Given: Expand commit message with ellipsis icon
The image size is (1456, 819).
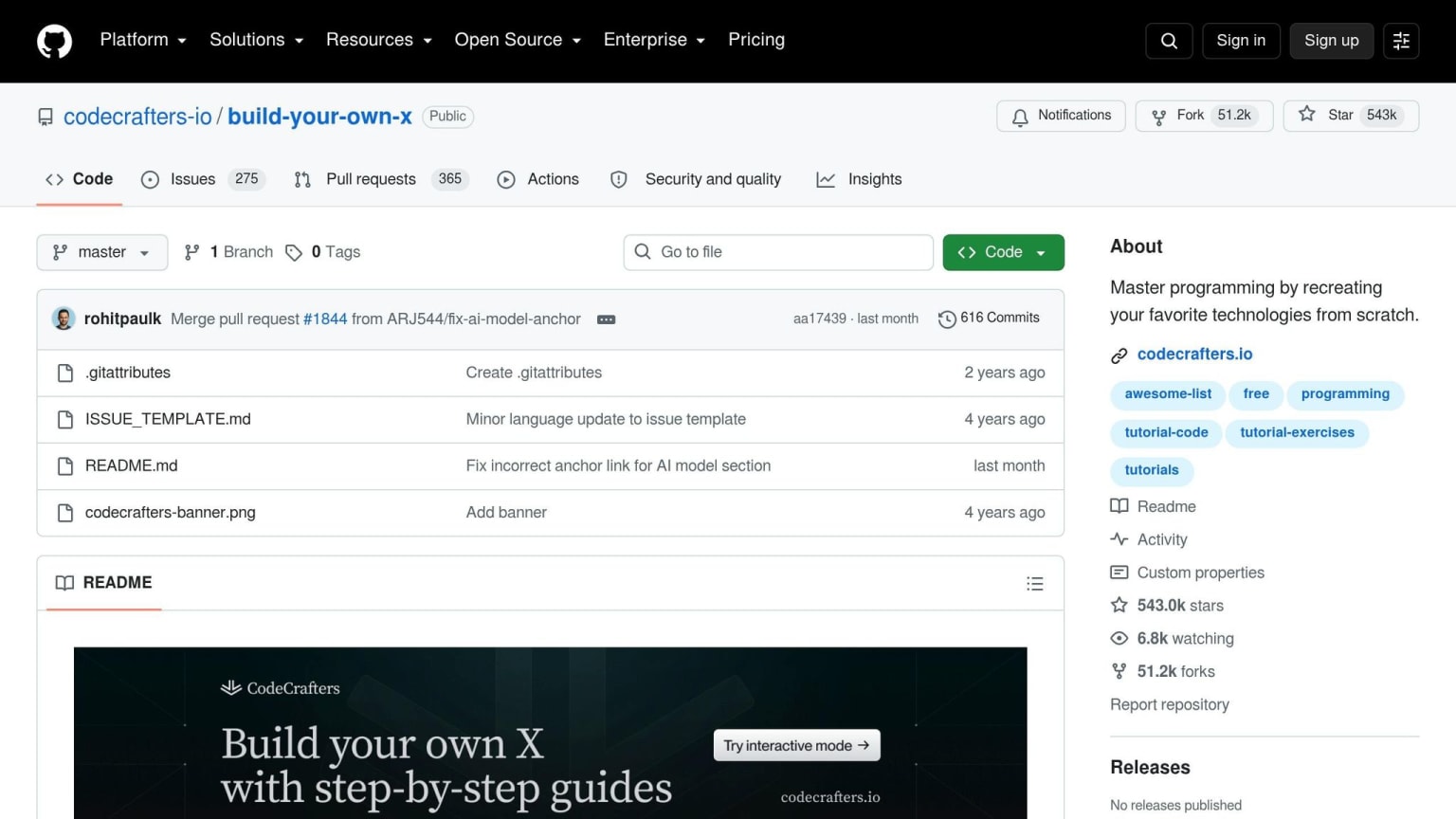Looking at the screenshot, I should [607, 319].
